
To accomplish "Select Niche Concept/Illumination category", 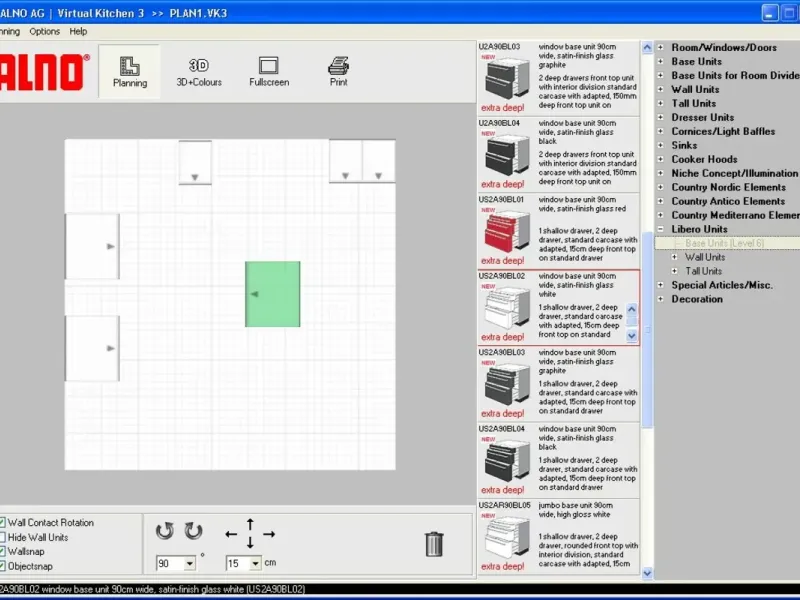I will click(x=734, y=173).
